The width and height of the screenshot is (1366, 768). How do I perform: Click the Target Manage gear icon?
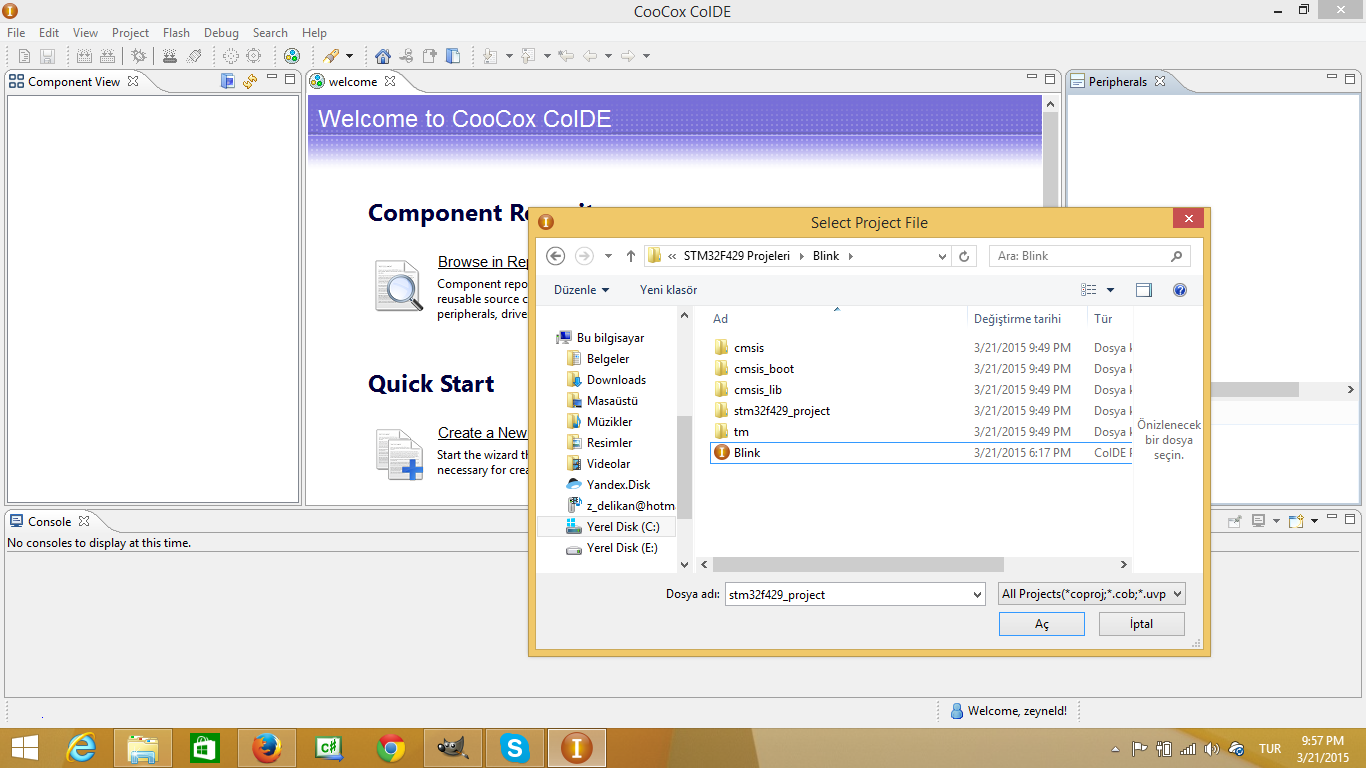[x=231, y=56]
